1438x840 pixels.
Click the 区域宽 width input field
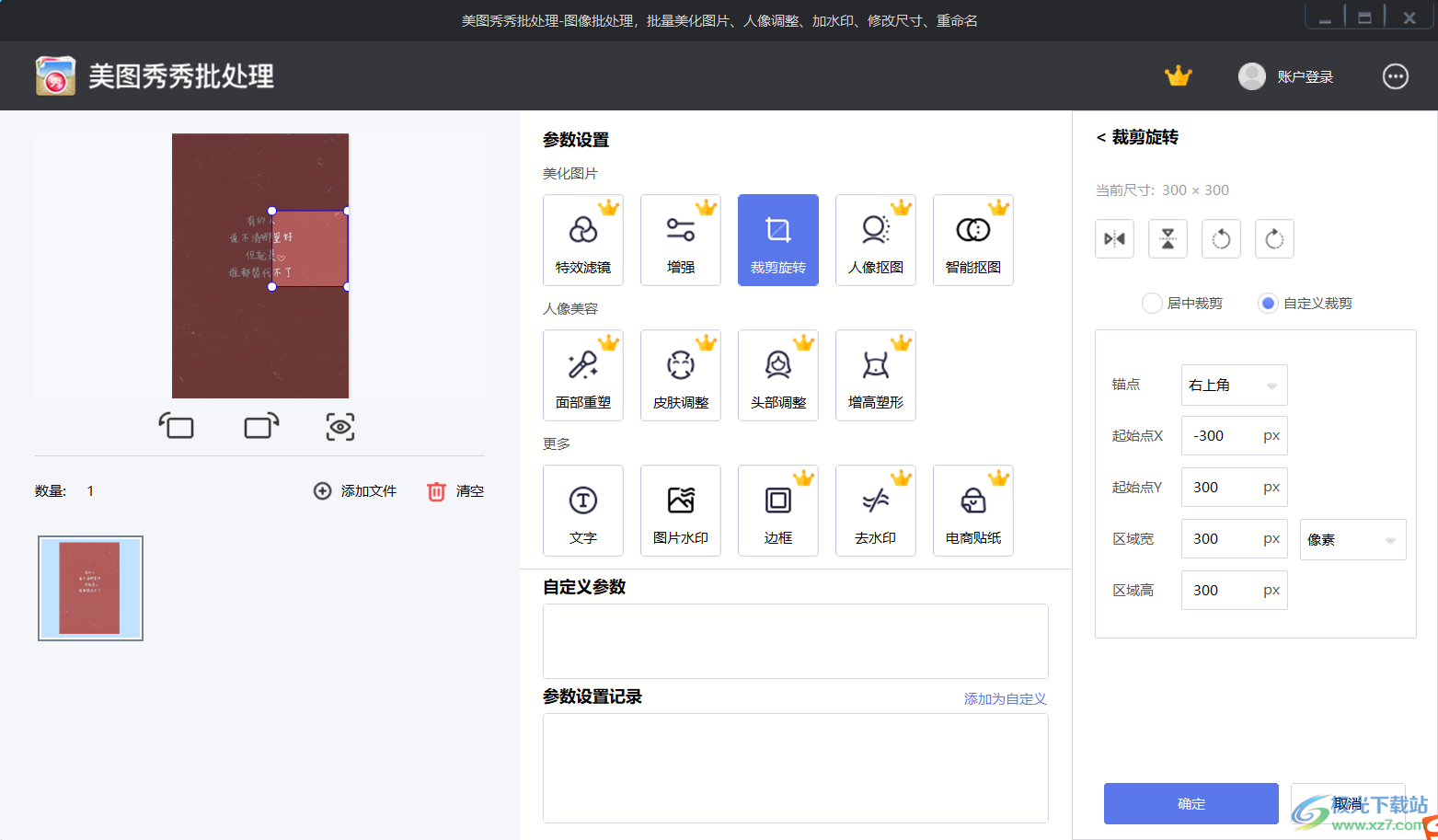(1235, 538)
